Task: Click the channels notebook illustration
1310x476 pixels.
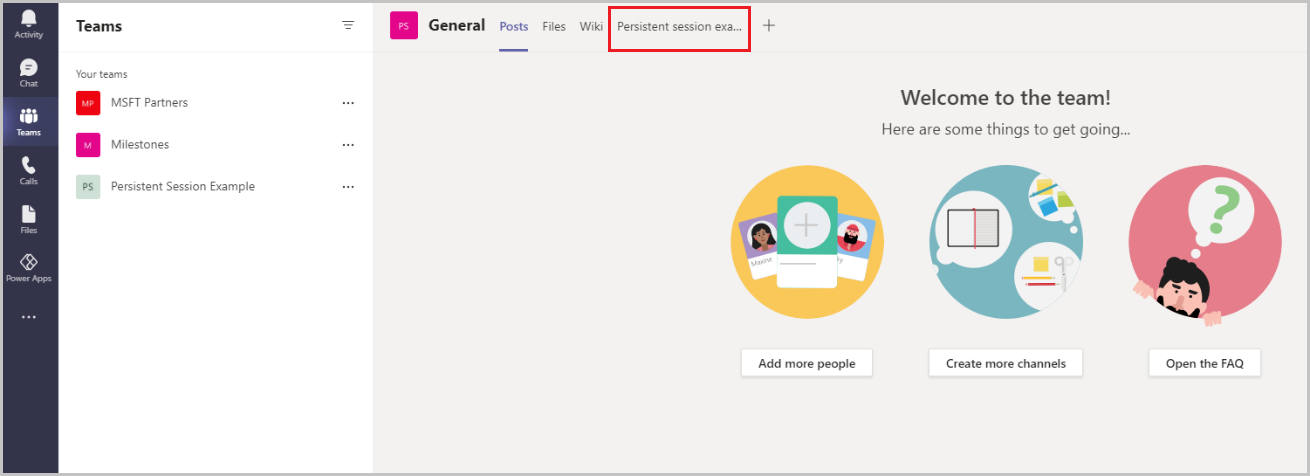Action: coord(1006,241)
